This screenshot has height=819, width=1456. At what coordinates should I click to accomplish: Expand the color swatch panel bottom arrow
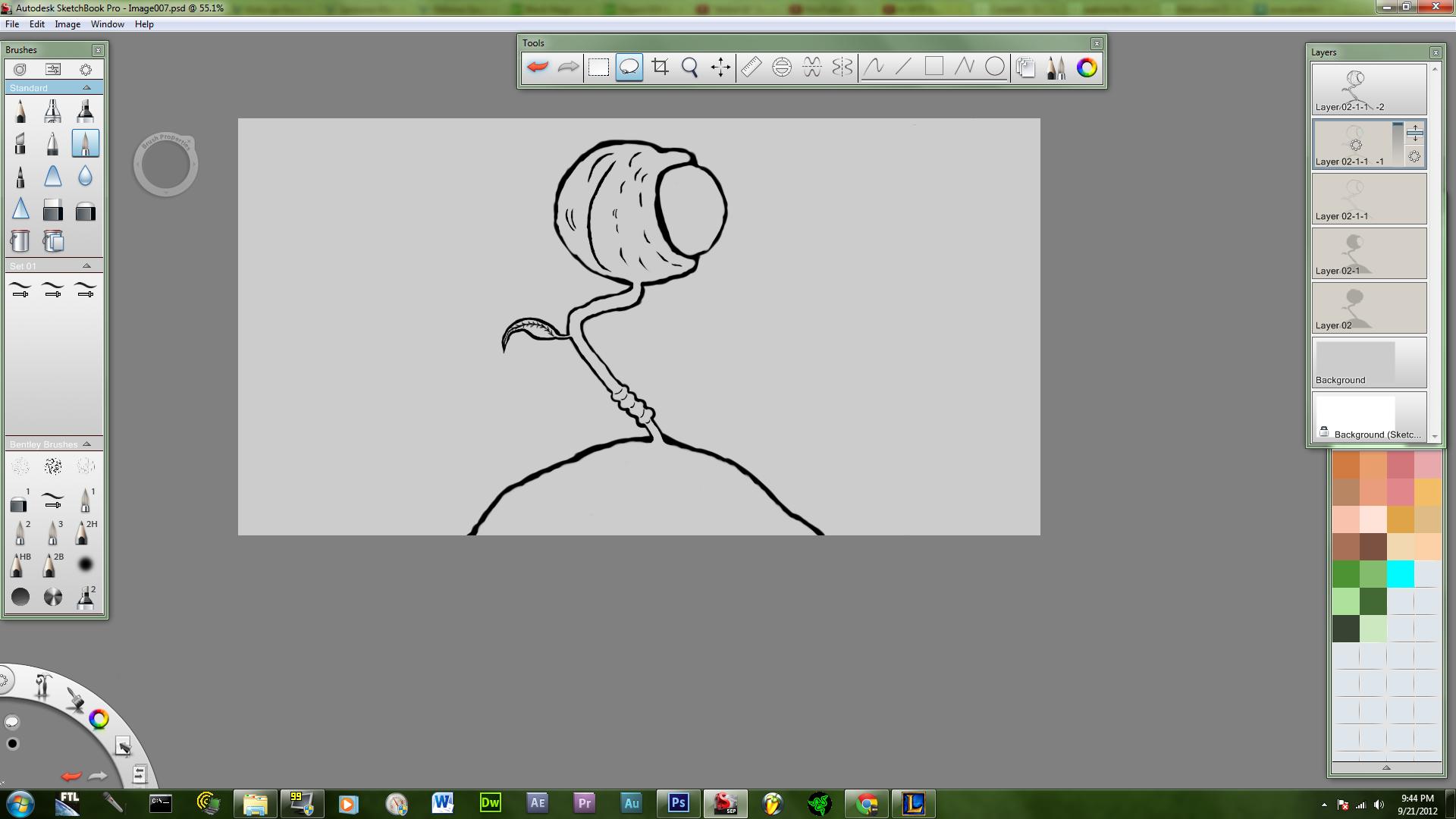[1386, 768]
